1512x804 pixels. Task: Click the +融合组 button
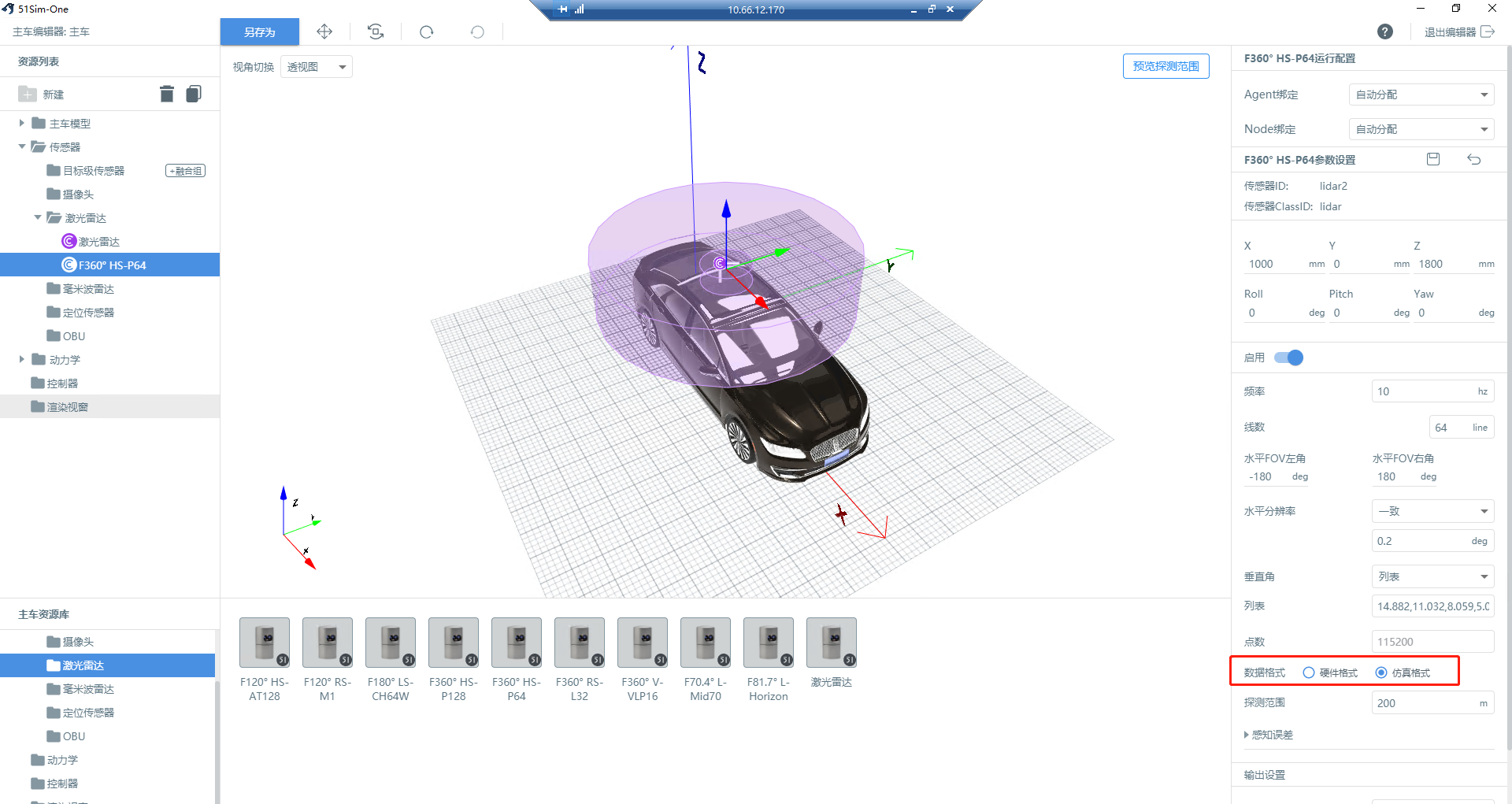coord(186,171)
